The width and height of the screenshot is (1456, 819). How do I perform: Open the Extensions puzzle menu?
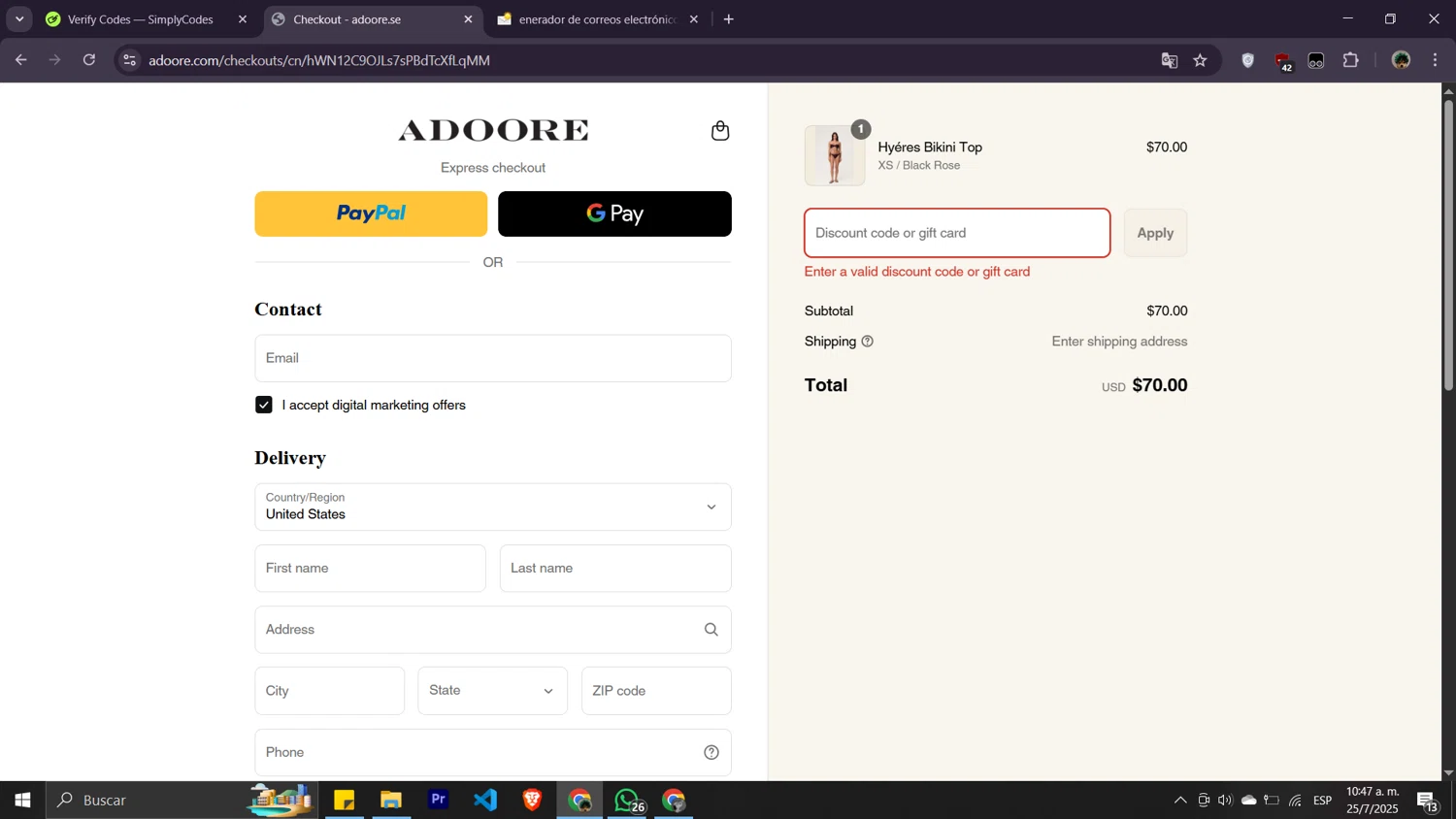click(x=1350, y=60)
